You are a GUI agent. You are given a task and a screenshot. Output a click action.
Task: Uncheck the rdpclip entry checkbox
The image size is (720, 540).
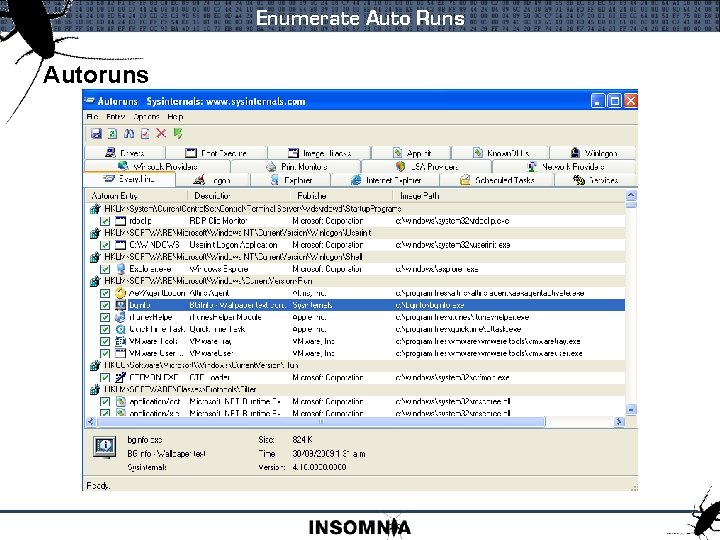point(105,221)
